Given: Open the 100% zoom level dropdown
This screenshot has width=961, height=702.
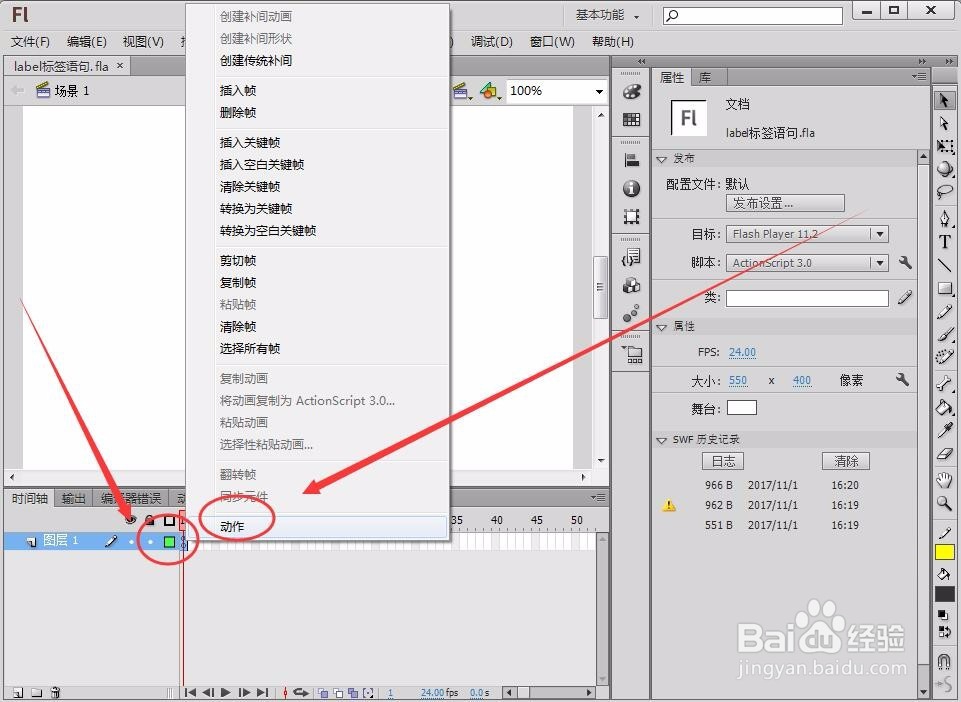Looking at the screenshot, I should [598, 90].
